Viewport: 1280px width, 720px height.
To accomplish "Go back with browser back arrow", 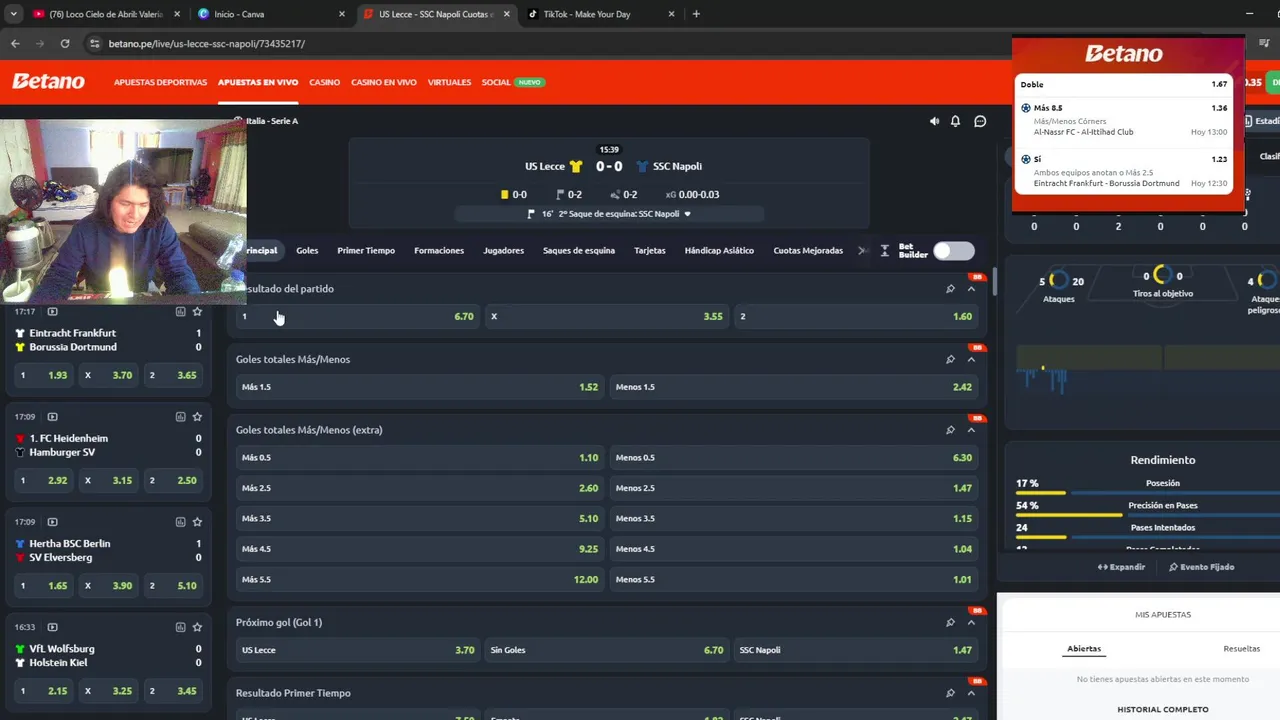I will click(15, 44).
